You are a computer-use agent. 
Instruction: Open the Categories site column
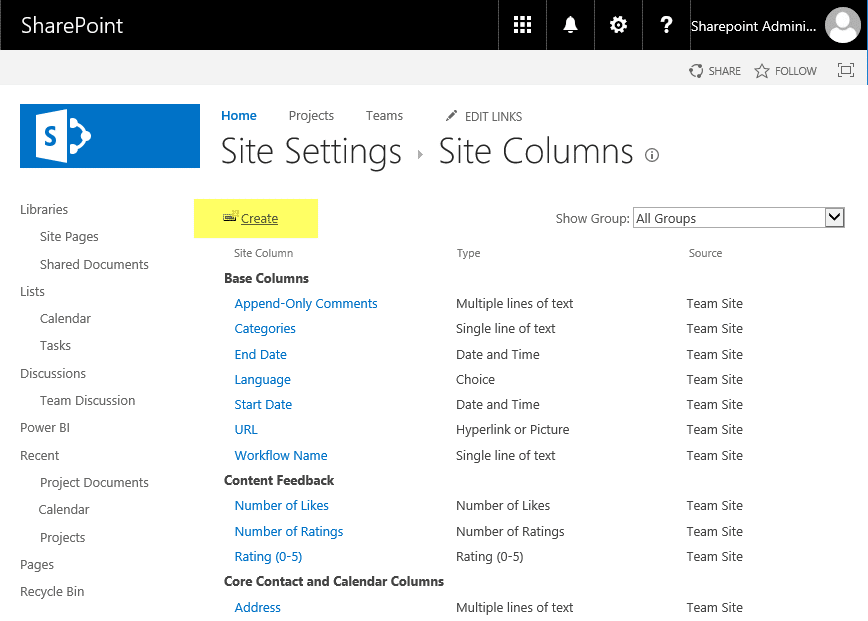tap(265, 328)
